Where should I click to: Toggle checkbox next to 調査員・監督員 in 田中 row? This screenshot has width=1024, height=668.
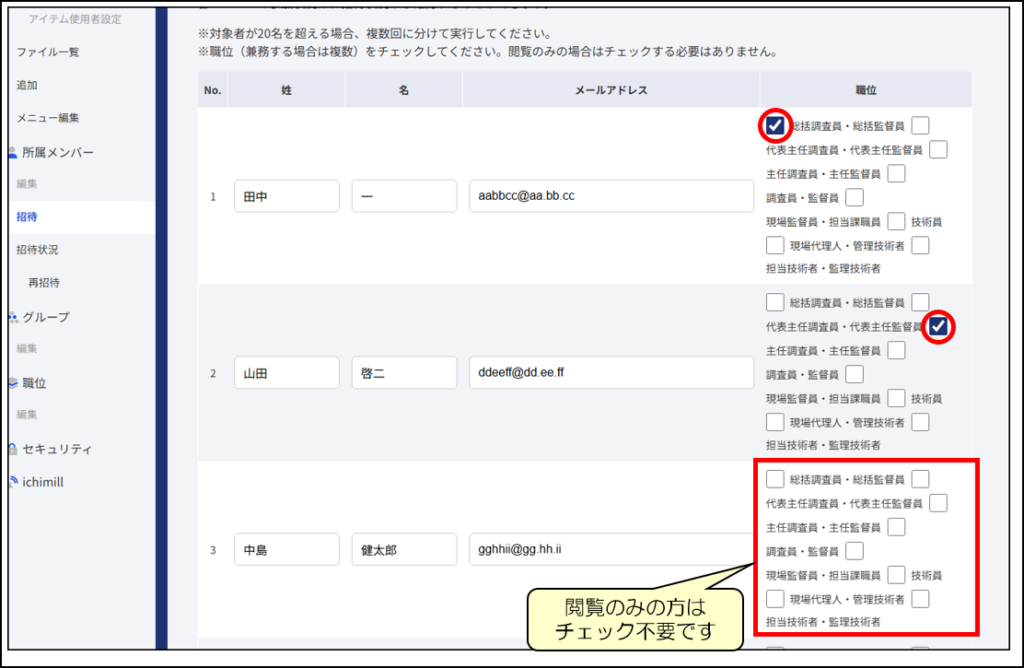tap(854, 197)
